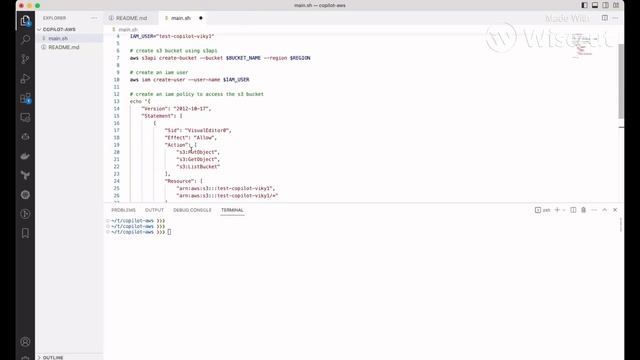Toggle primary side bar visibility
Image resolution: width=640 pixels, height=360 pixels.
(x=584, y=5)
